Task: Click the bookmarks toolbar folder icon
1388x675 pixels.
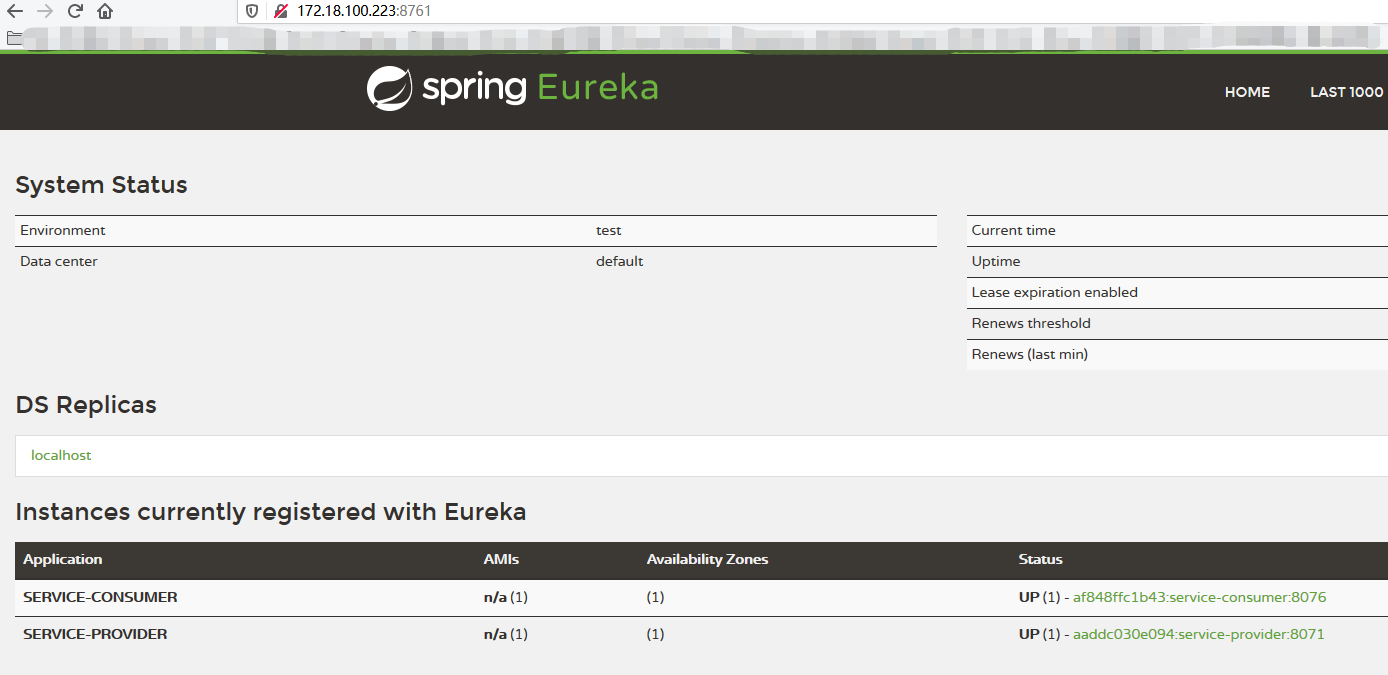Action: coord(14,38)
